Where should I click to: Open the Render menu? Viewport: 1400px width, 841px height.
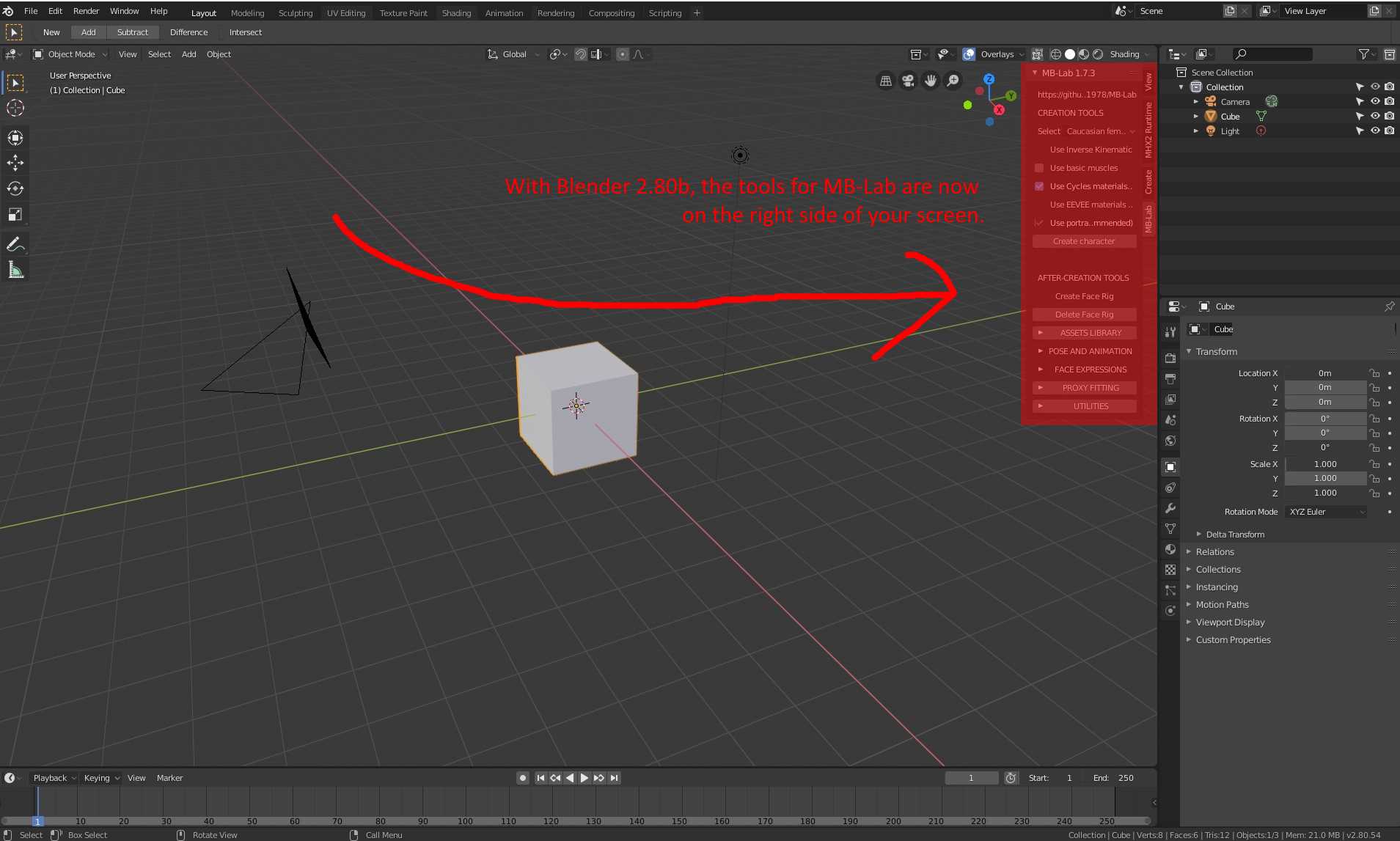[x=86, y=10]
